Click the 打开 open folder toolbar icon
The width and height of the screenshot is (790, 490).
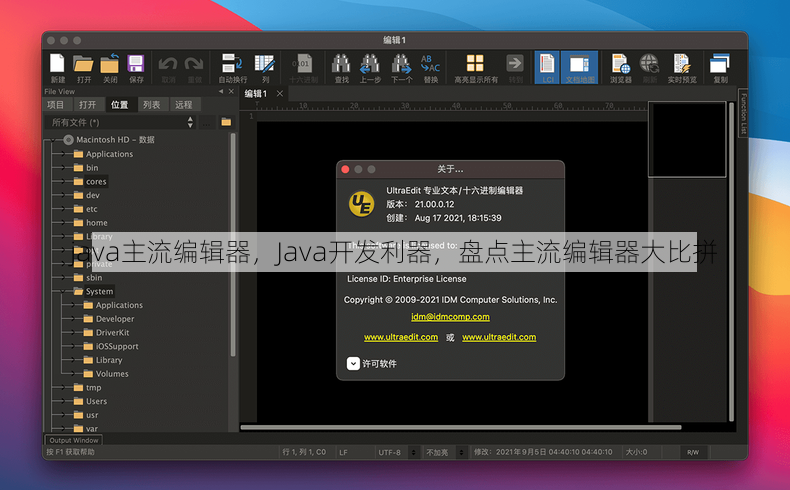pyautogui.click(x=84, y=63)
